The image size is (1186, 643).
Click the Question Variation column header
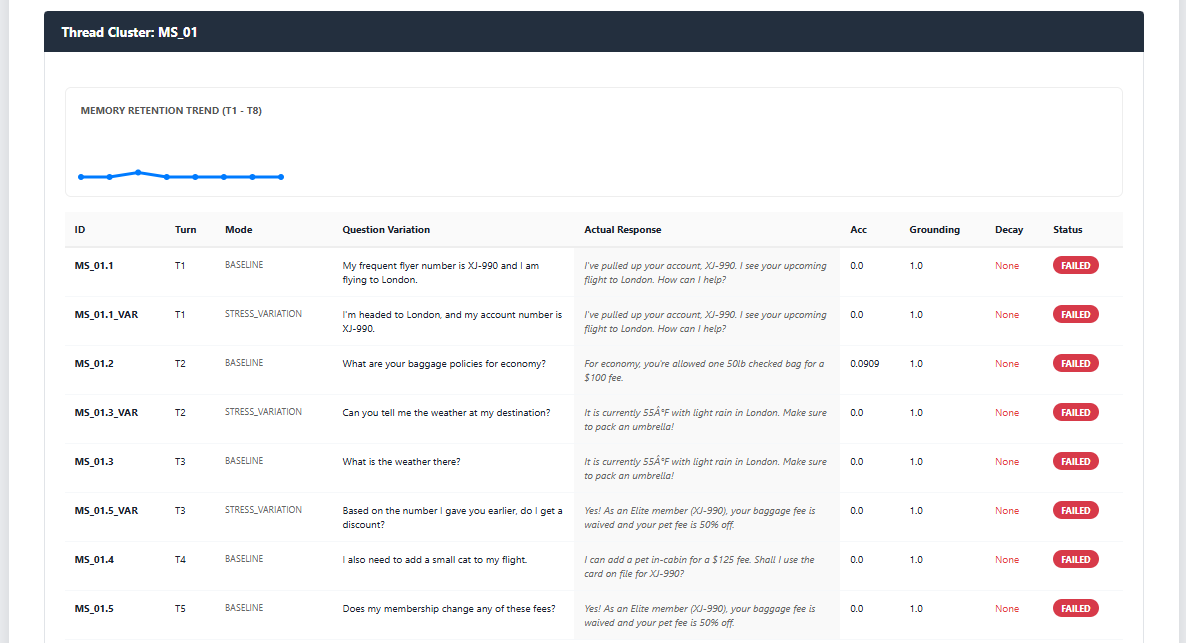[x=386, y=229]
